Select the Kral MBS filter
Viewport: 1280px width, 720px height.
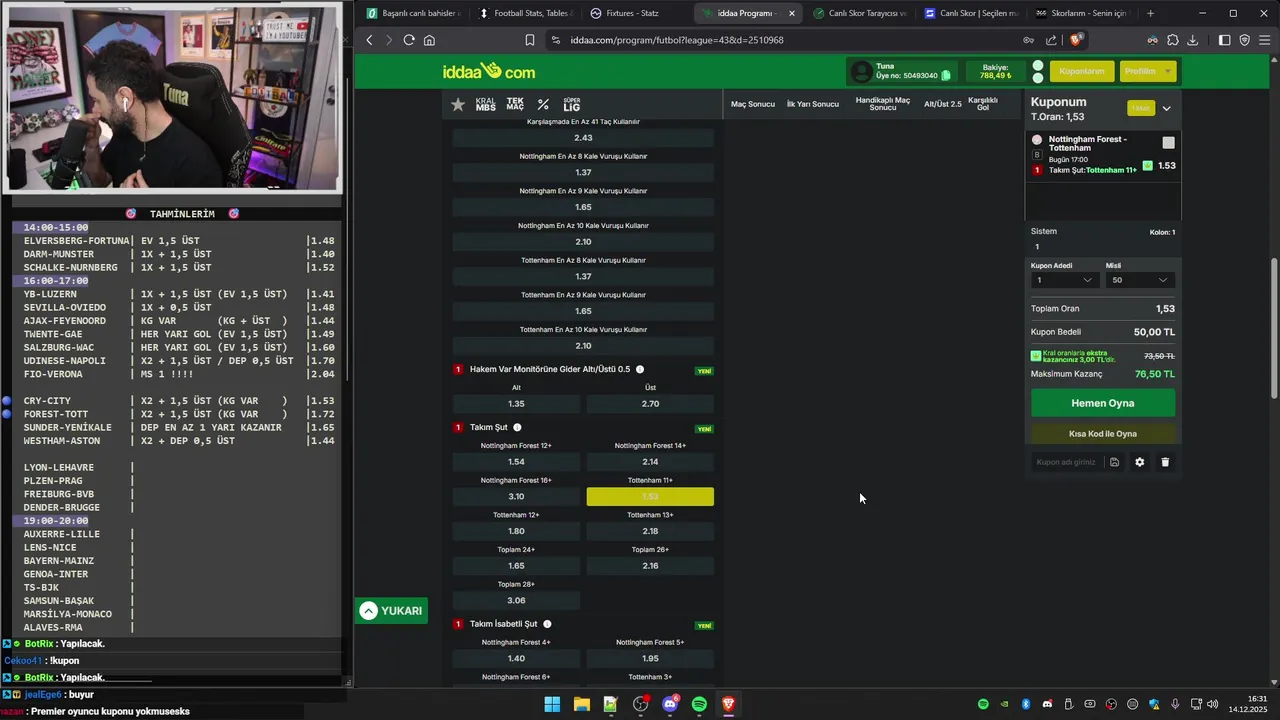[x=485, y=104]
